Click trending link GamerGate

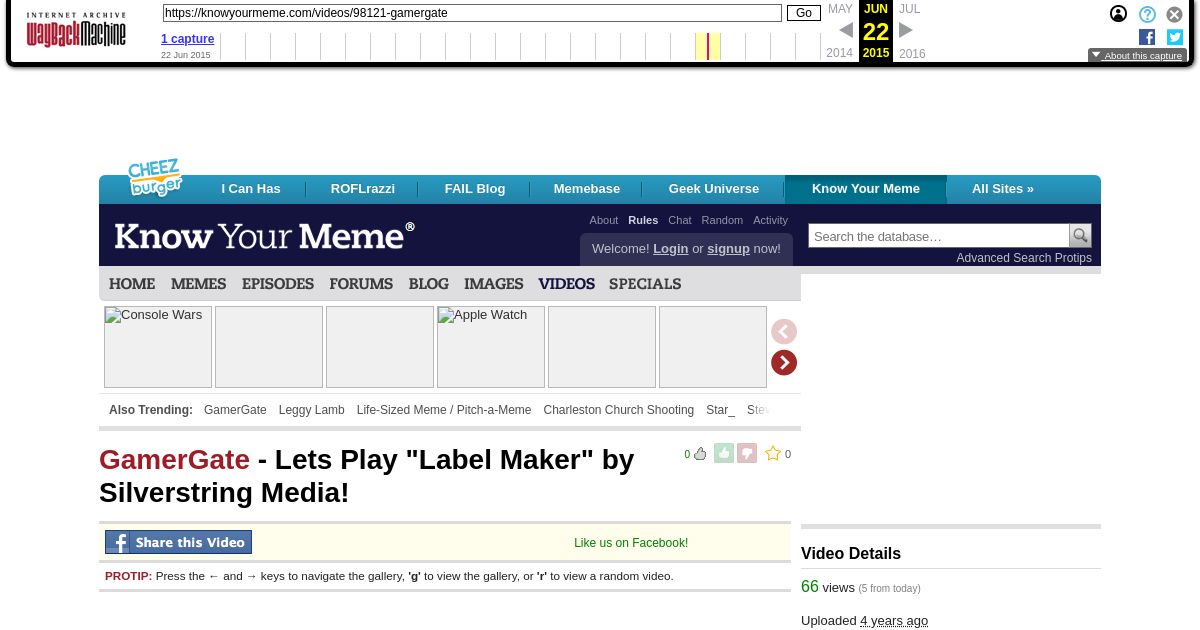235,410
